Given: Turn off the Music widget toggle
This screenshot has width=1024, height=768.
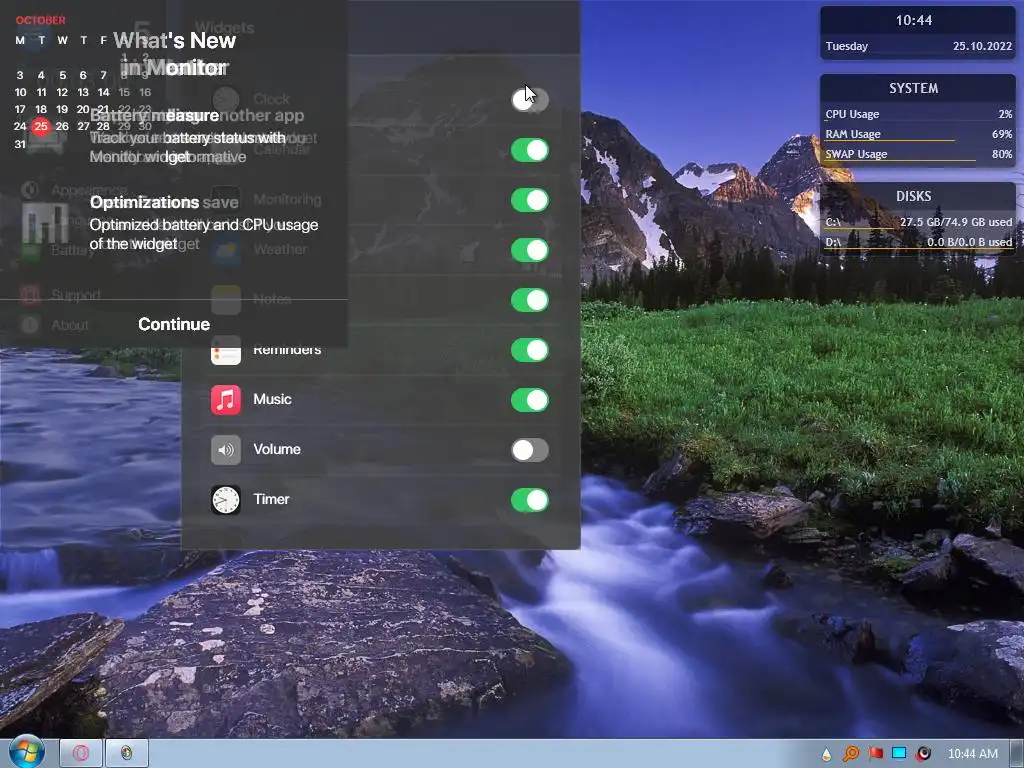Looking at the screenshot, I should (530, 400).
